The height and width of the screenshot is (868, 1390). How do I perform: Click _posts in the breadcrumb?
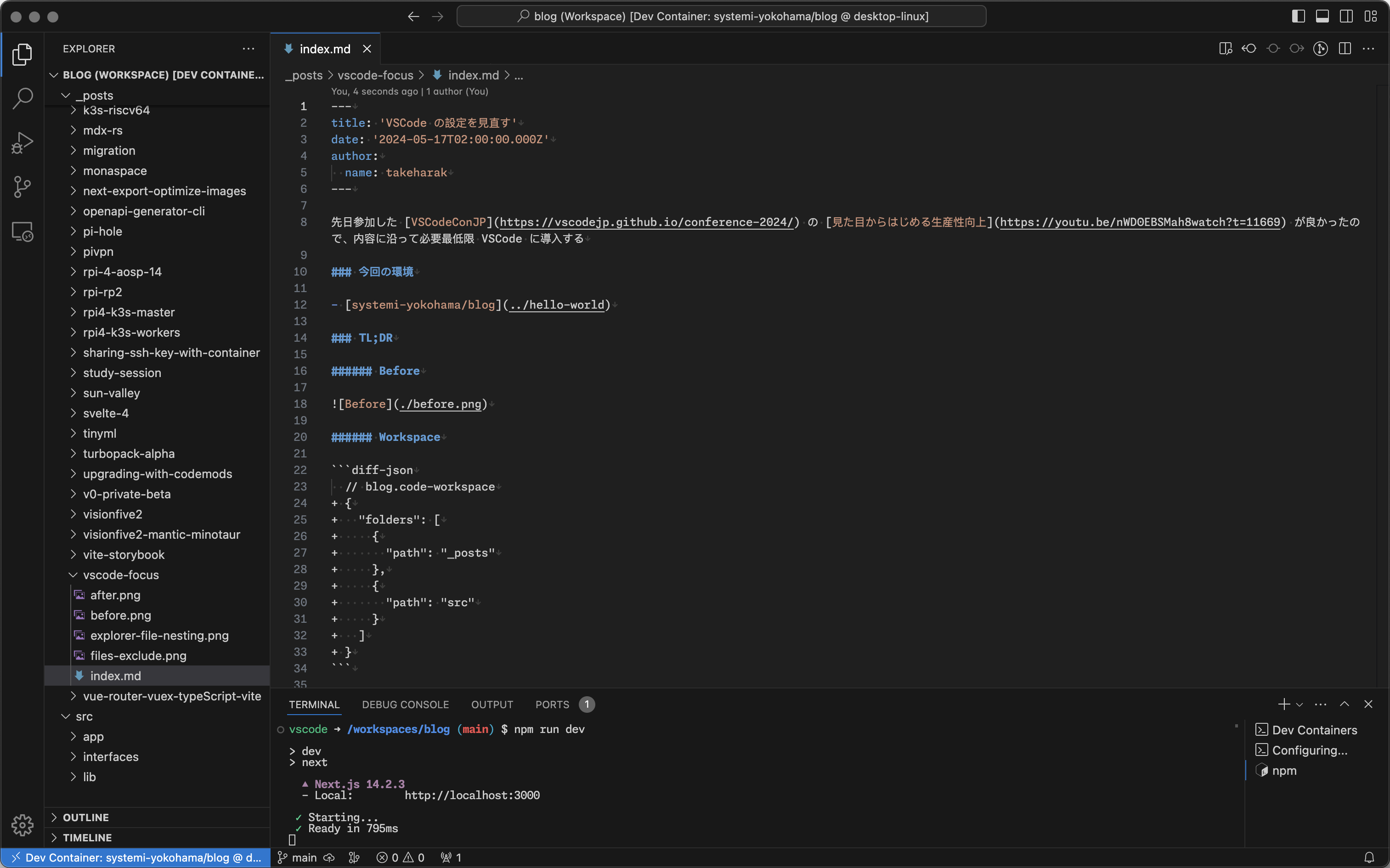point(304,75)
